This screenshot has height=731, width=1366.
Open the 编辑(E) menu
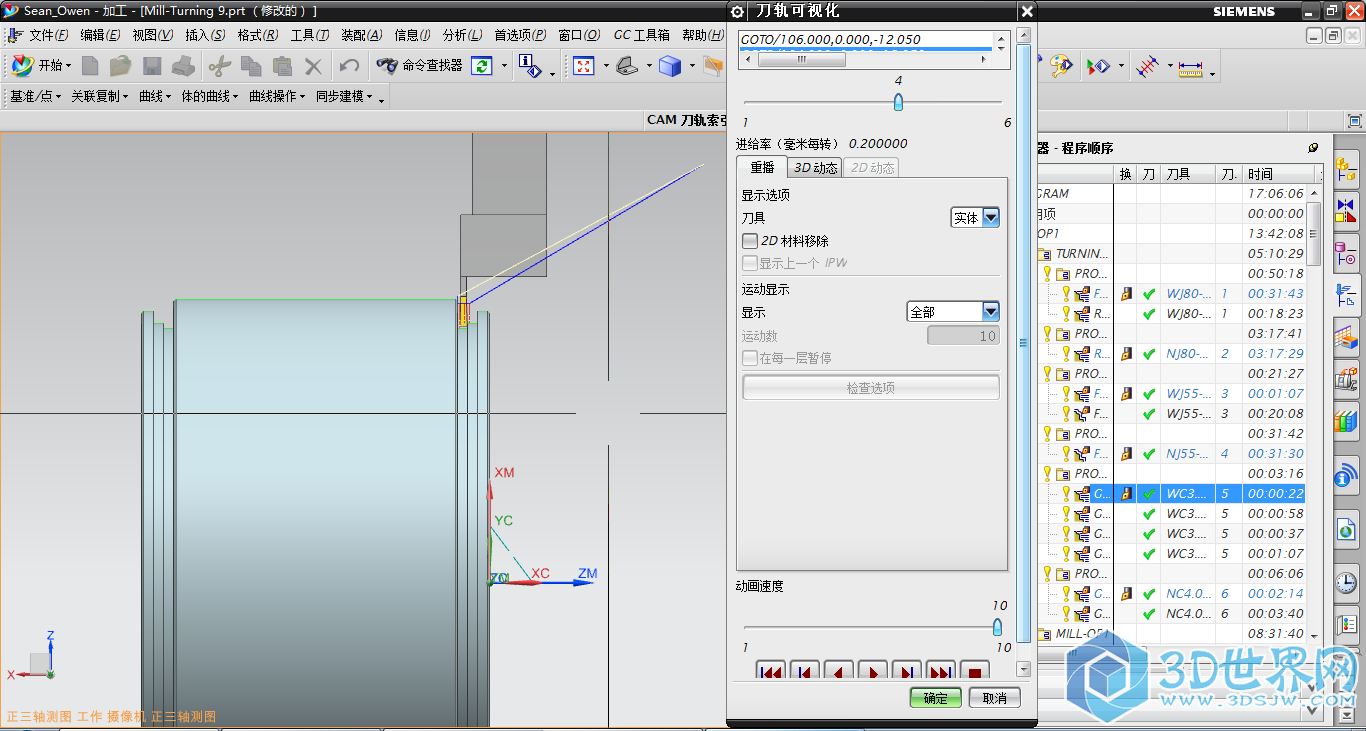coord(100,35)
